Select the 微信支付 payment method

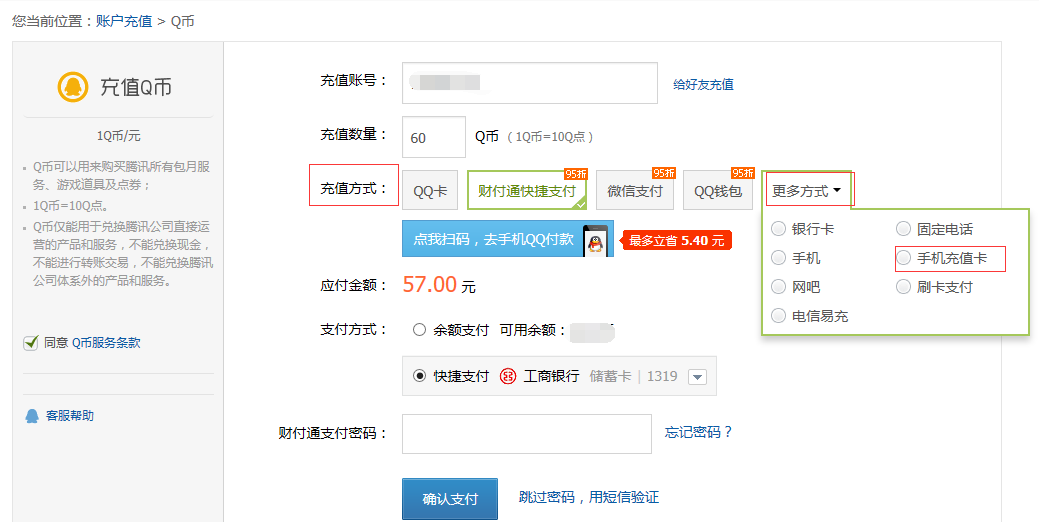coord(635,191)
